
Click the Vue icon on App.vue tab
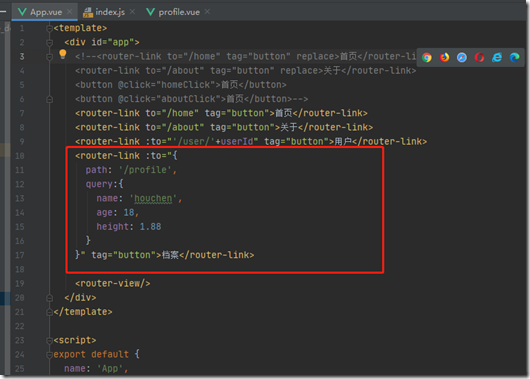(x=22, y=12)
